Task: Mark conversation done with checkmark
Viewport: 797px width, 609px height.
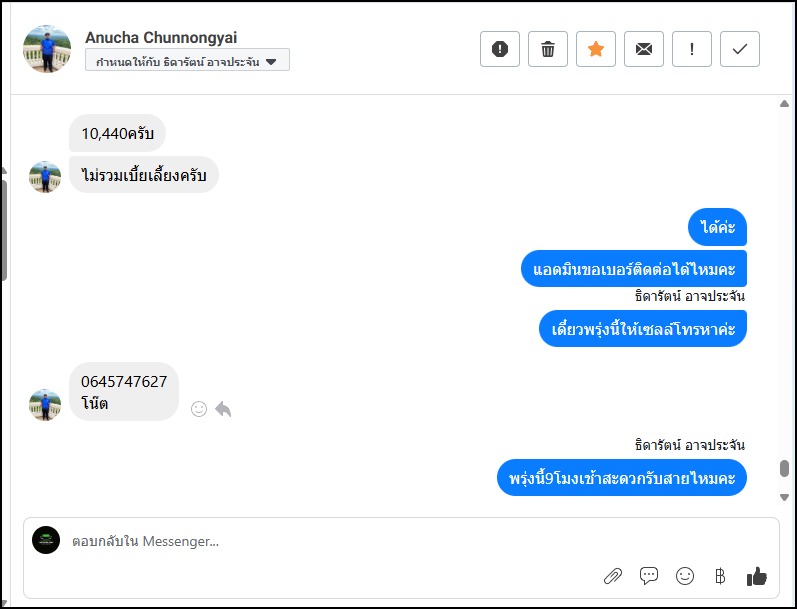Action: pyautogui.click(x=740, y=49)
